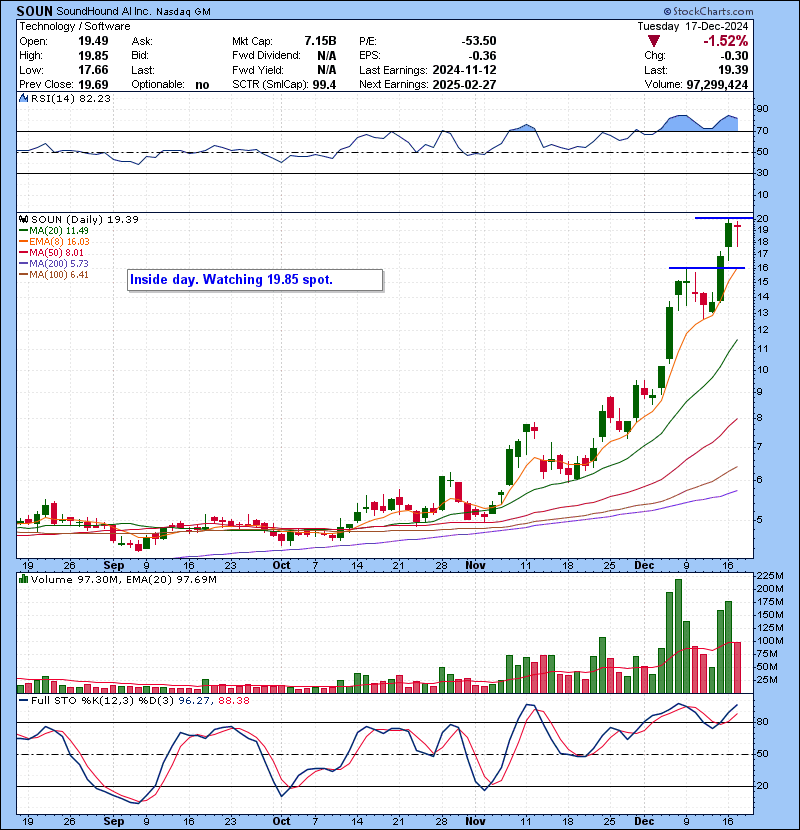
Task: Click the 90 label on the RSI axis
Action: click(x=762, y=109)
